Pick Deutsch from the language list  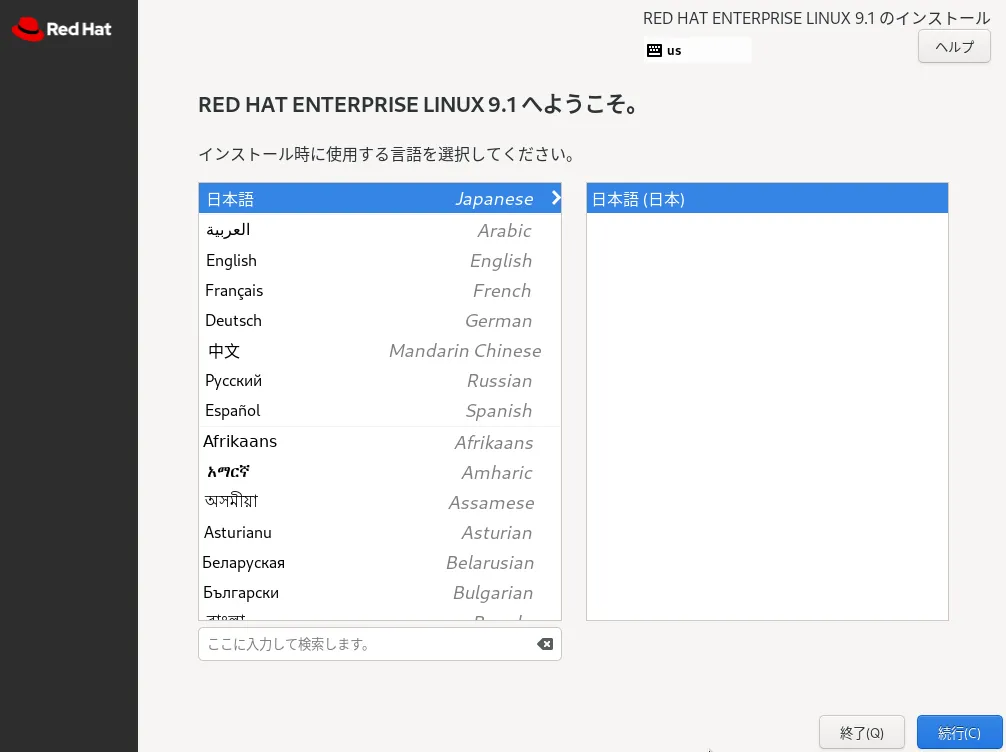point(379,321)
